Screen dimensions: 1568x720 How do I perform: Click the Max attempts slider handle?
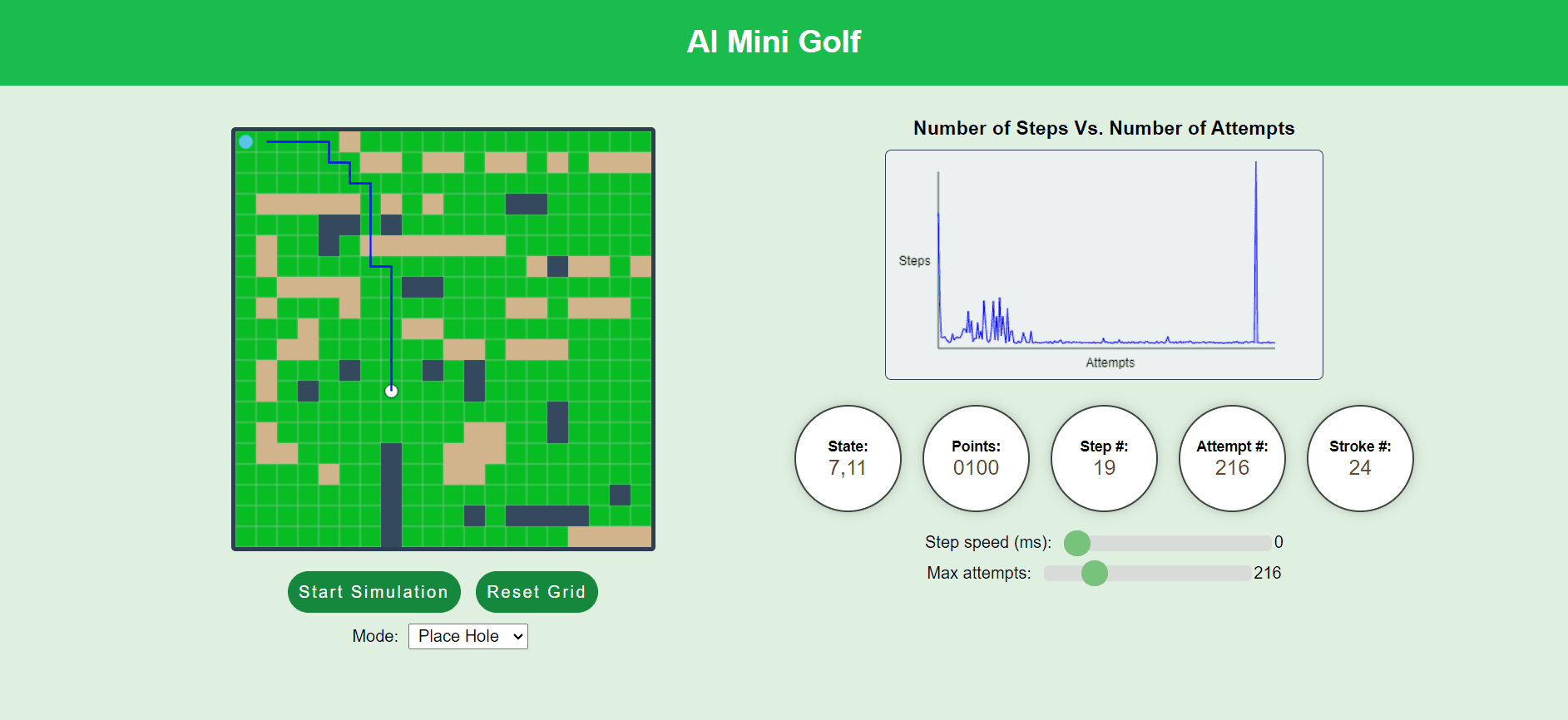click(1095, 573)
